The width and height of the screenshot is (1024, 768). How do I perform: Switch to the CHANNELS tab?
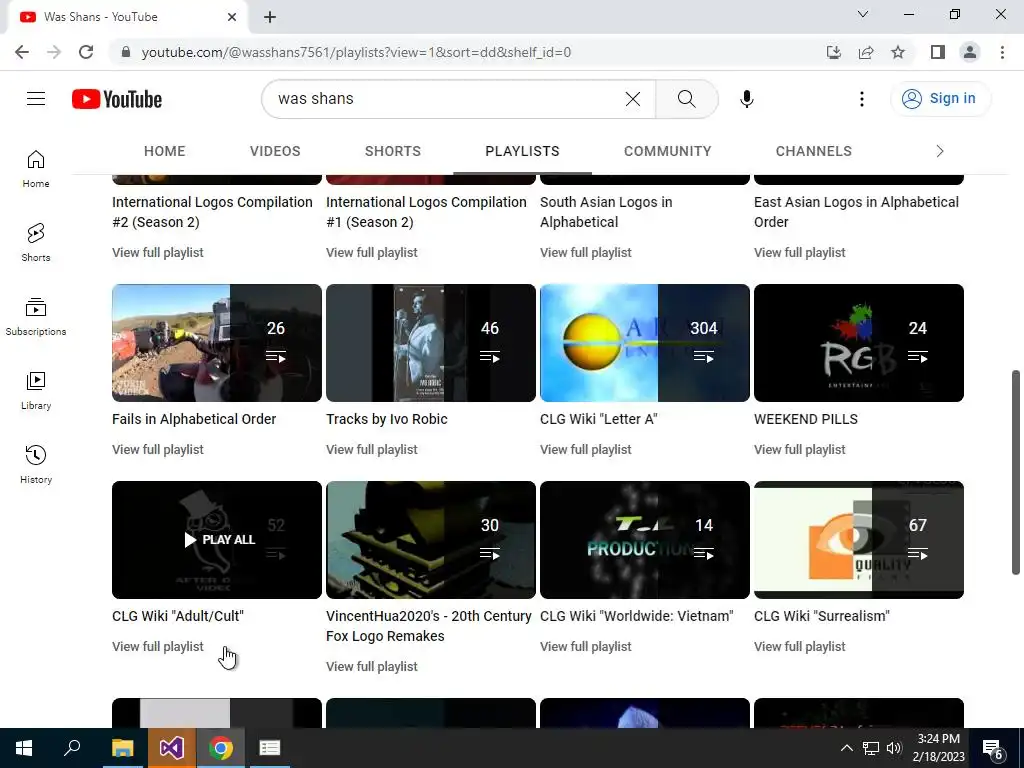tap(814, 151)
